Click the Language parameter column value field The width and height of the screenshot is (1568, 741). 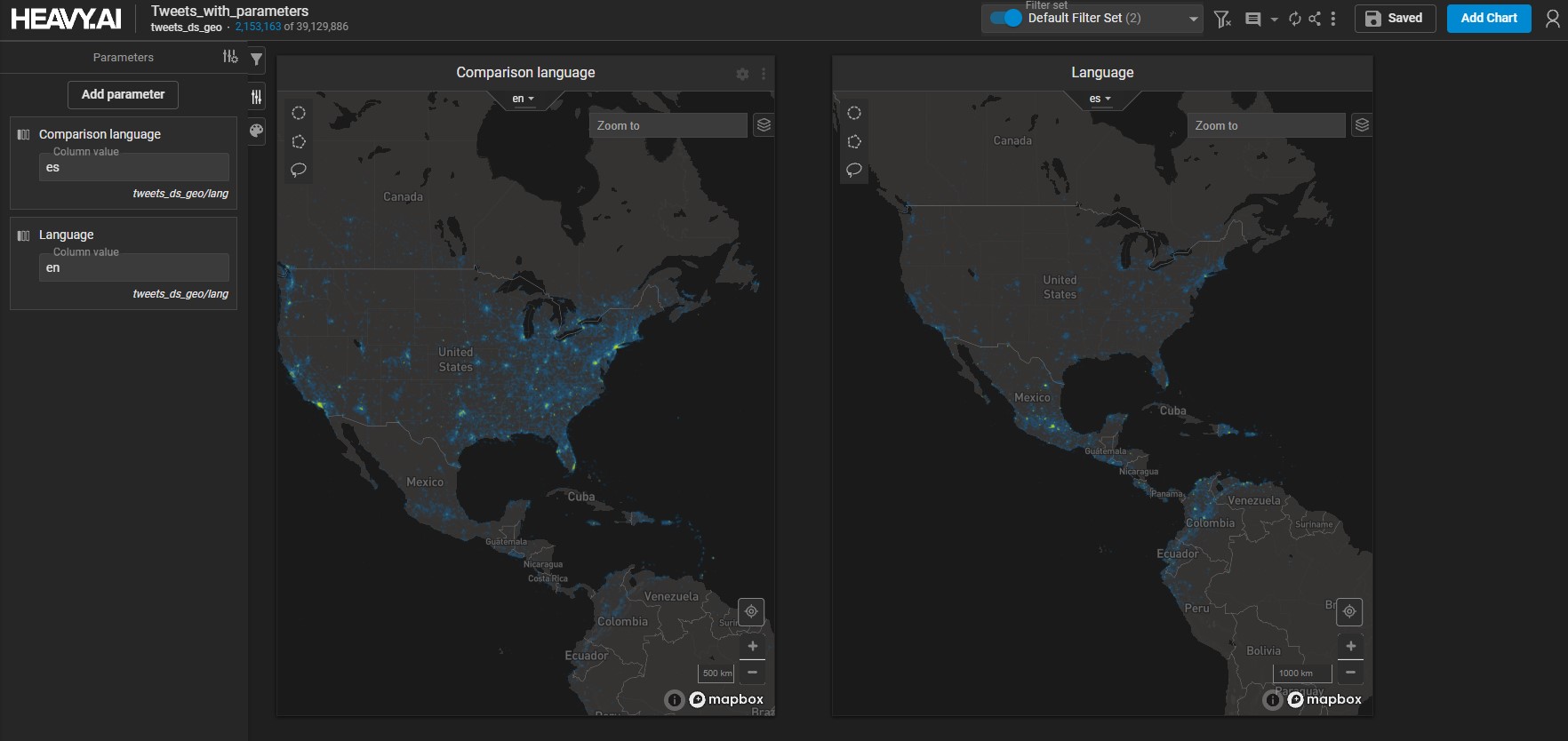coord(133,267)
